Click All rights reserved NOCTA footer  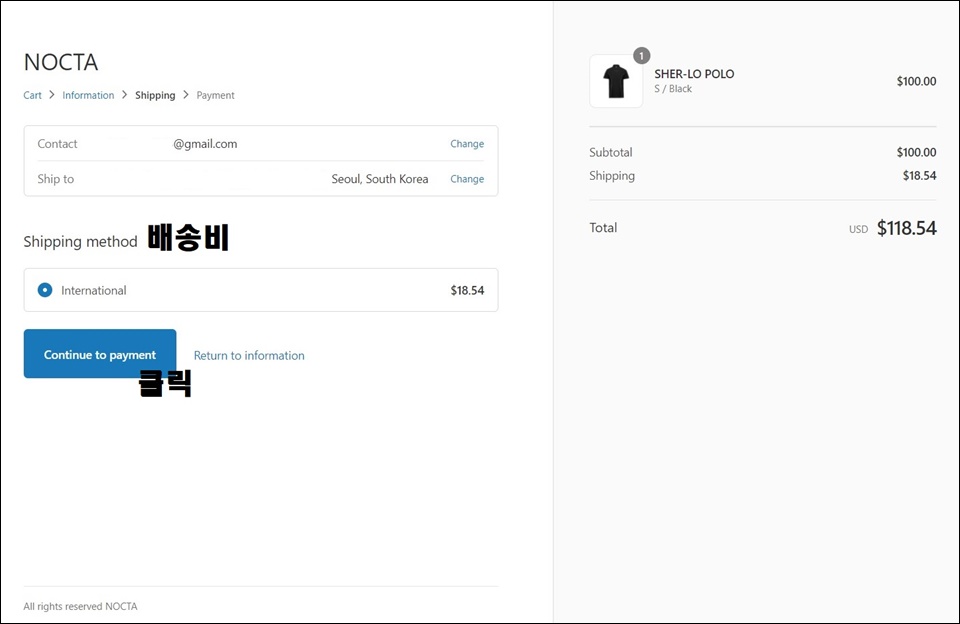(80, 606)
